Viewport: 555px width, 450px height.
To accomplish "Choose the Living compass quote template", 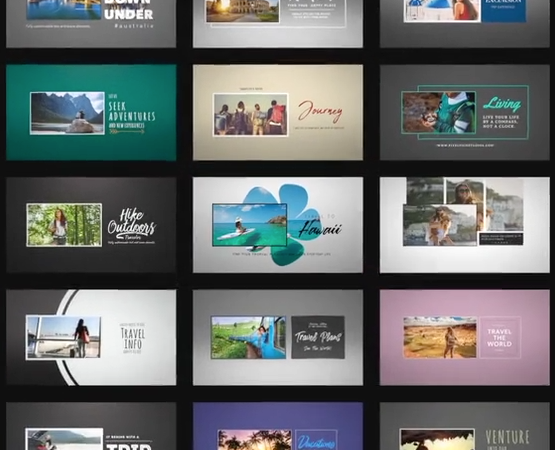I will click(x=465, y=112).
